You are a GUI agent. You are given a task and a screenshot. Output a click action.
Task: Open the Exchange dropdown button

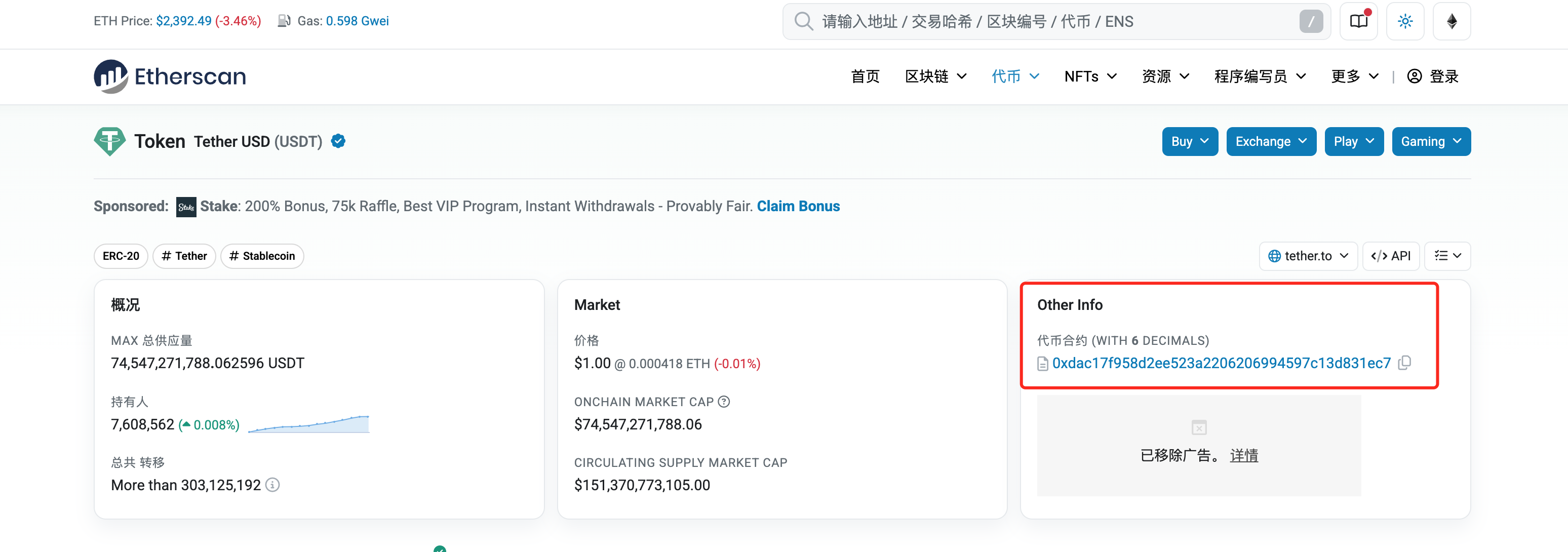[1271, 142]
